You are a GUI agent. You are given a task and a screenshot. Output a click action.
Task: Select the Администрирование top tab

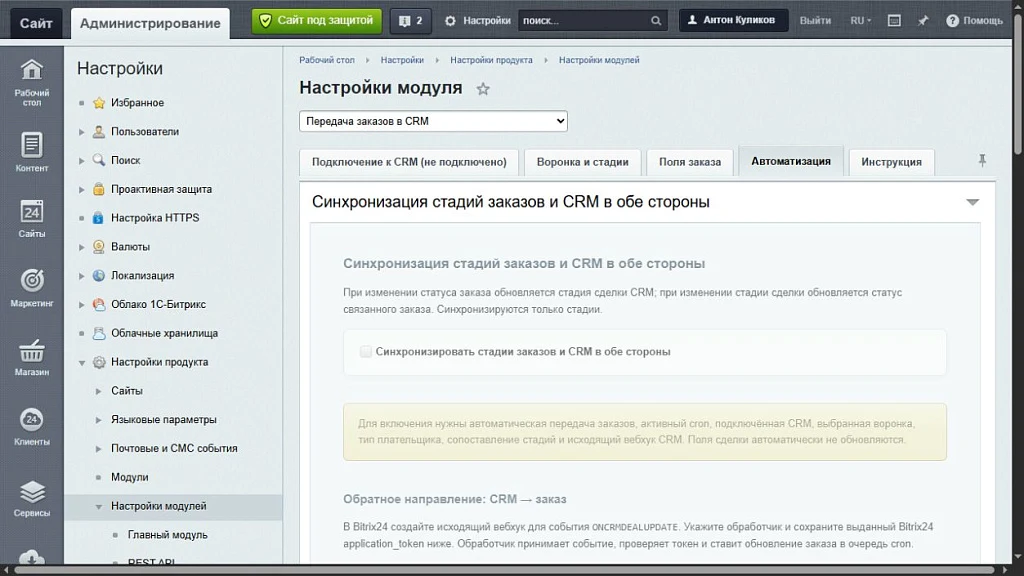tap(150, 24)
